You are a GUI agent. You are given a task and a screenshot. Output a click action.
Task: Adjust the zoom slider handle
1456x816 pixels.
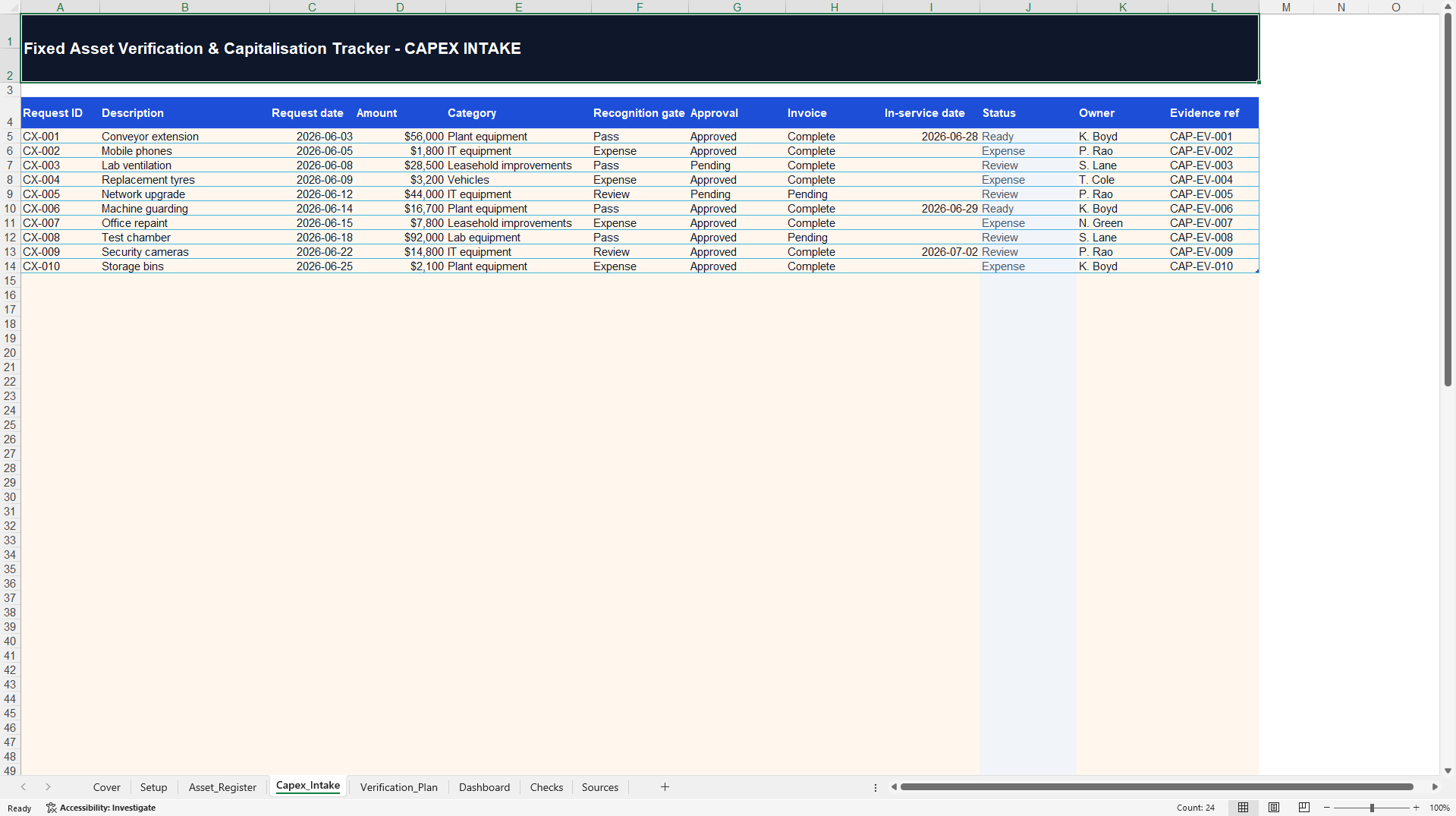click(x=1372, y=808)
